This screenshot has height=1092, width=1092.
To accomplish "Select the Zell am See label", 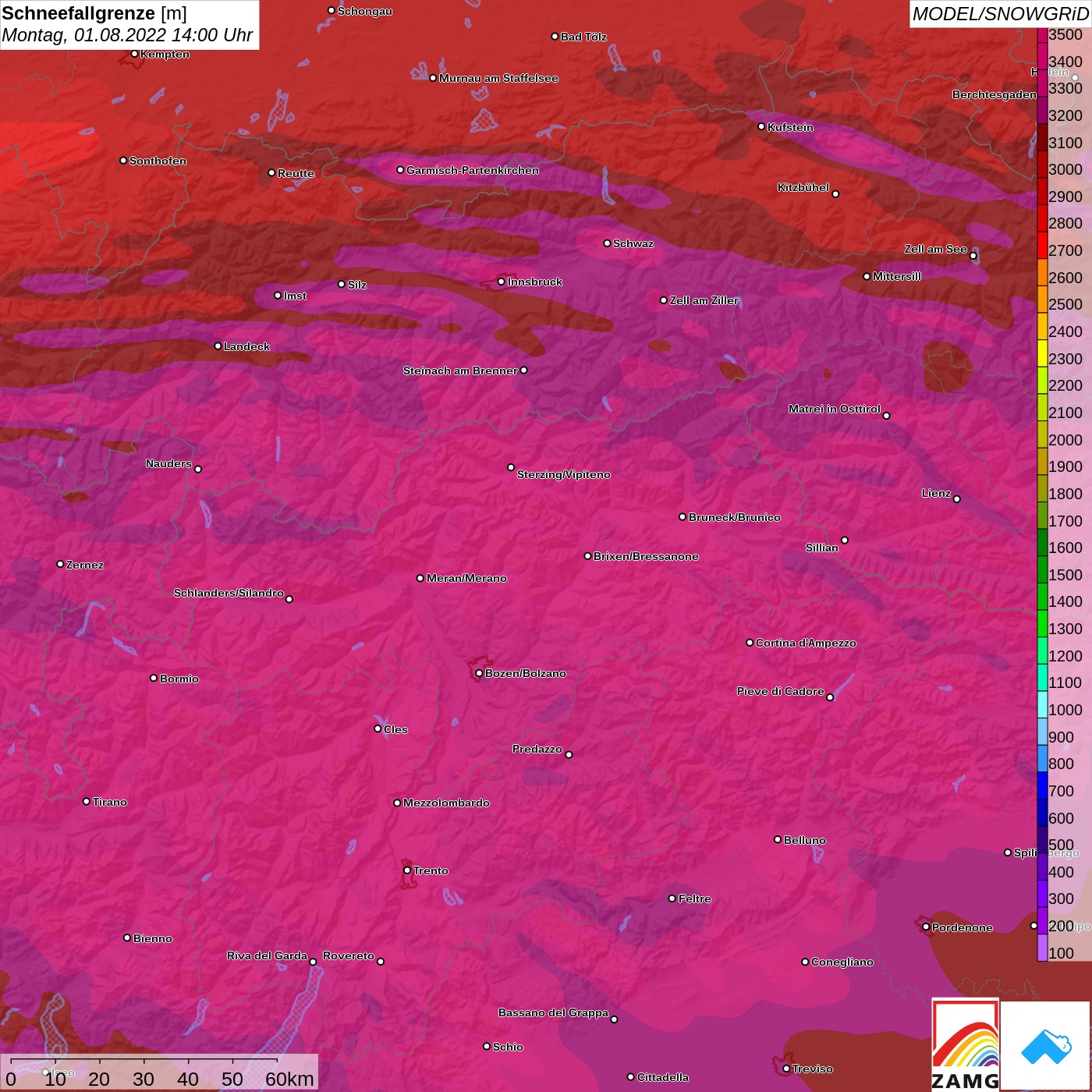I will (936, 249).
